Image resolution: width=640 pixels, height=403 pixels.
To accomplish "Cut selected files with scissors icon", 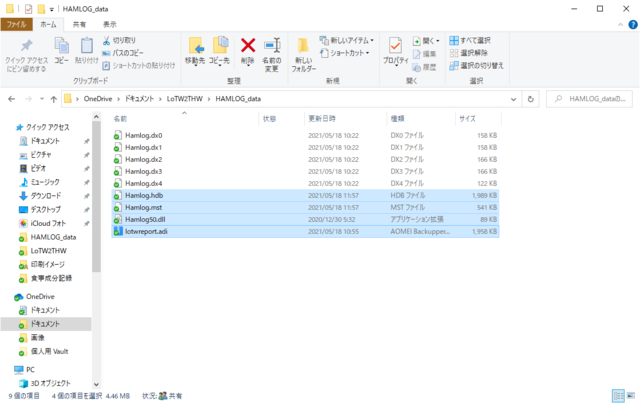I will (119, 40).
